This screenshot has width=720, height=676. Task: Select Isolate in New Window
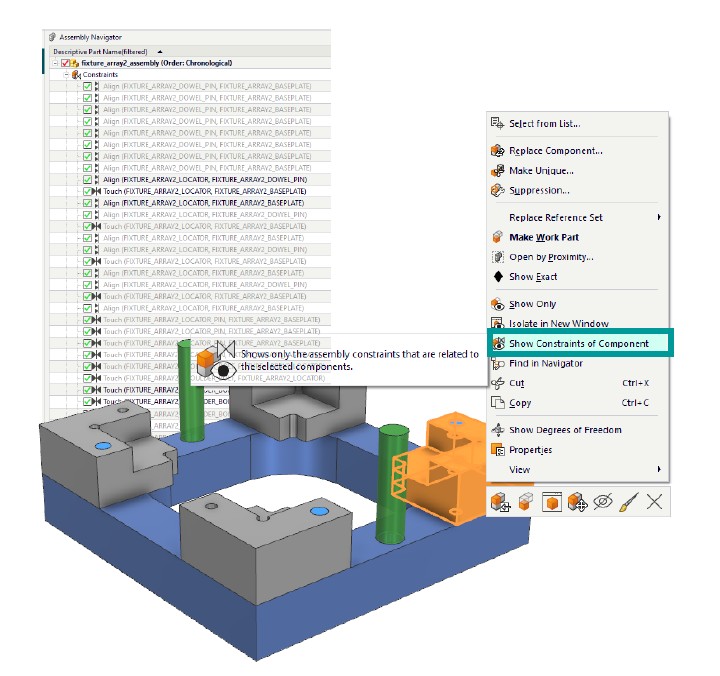coord(558,324)
